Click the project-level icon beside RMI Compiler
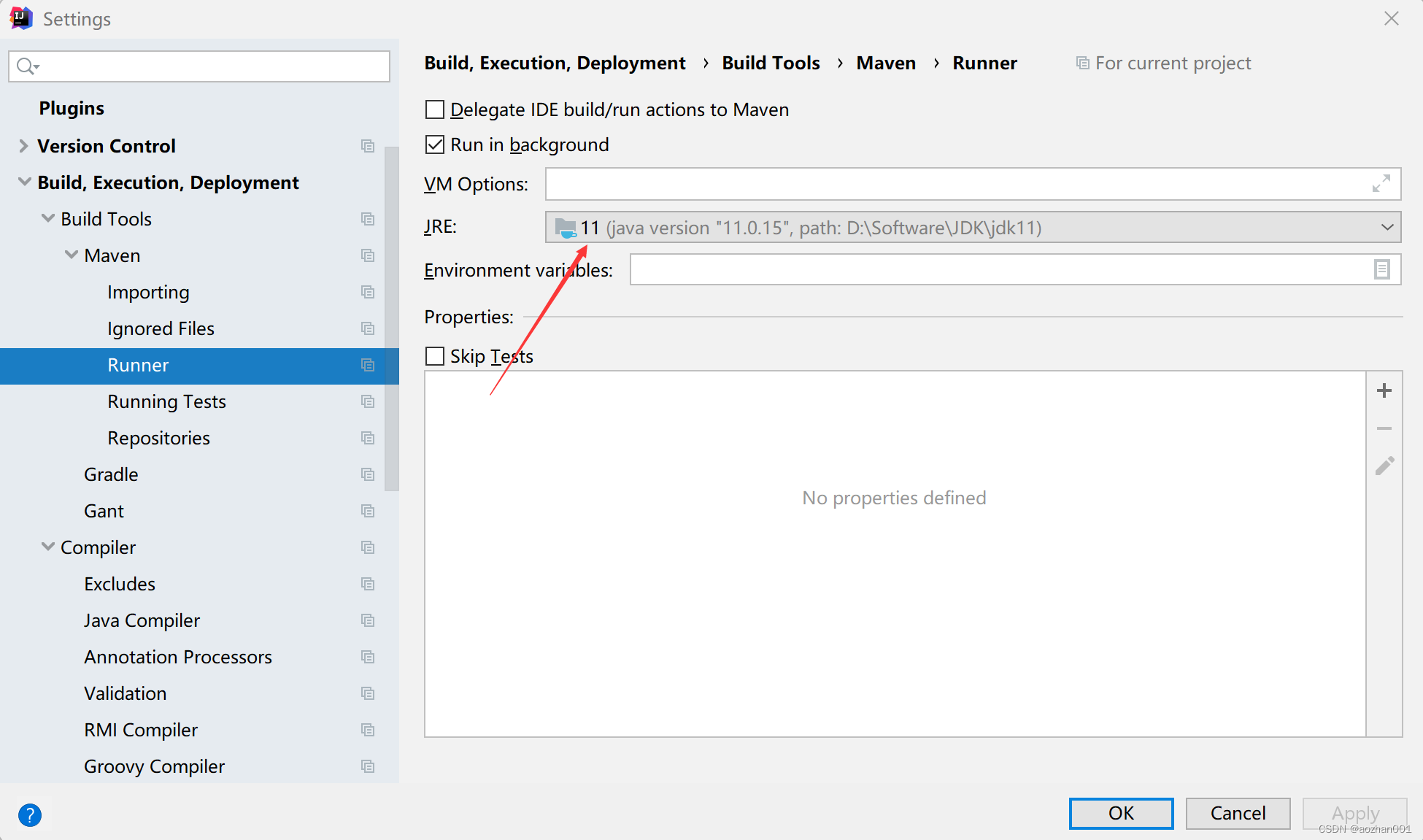 click(x=368, y=730)
